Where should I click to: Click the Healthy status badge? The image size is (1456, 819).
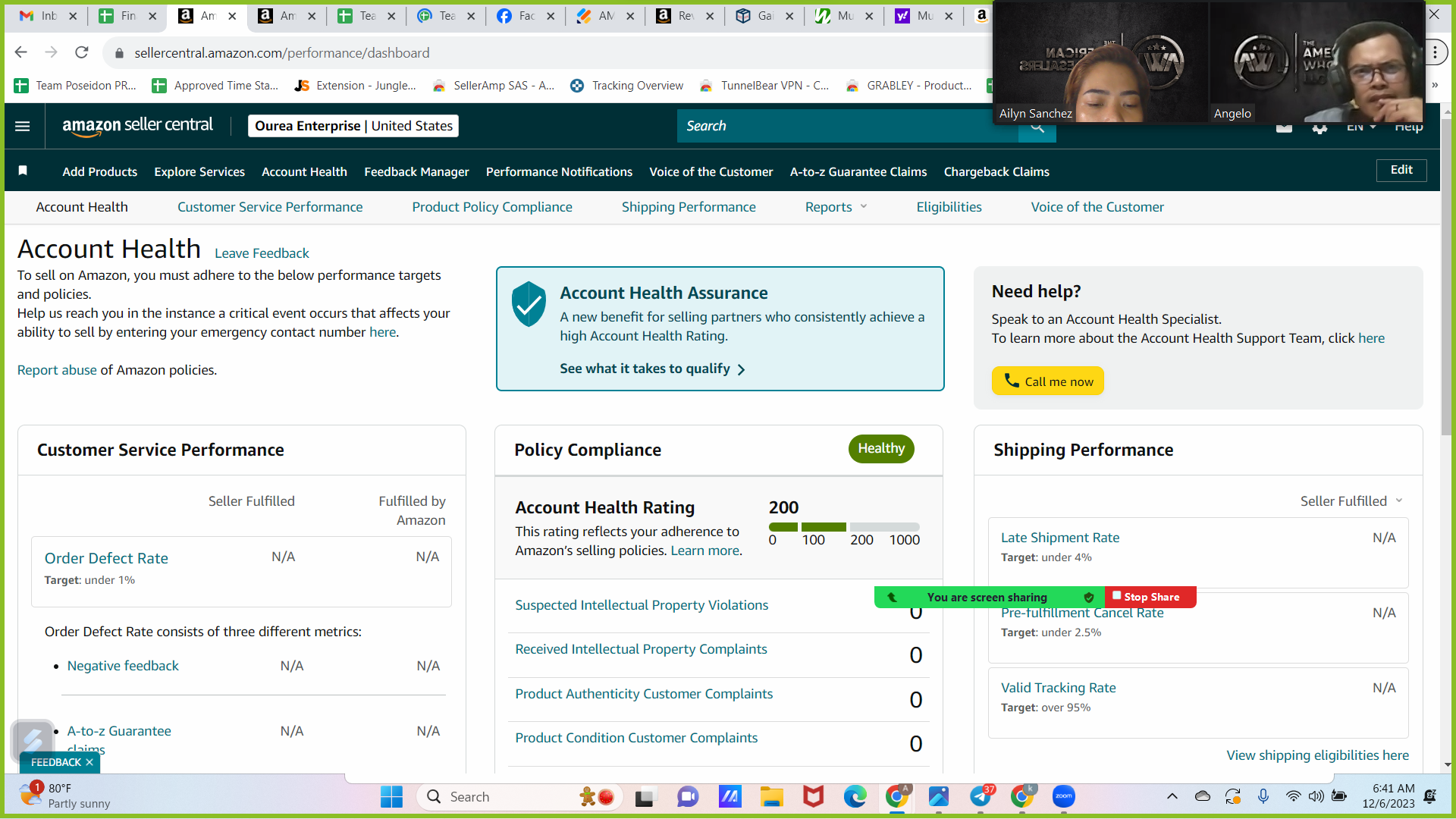click(x=881, y=448)
